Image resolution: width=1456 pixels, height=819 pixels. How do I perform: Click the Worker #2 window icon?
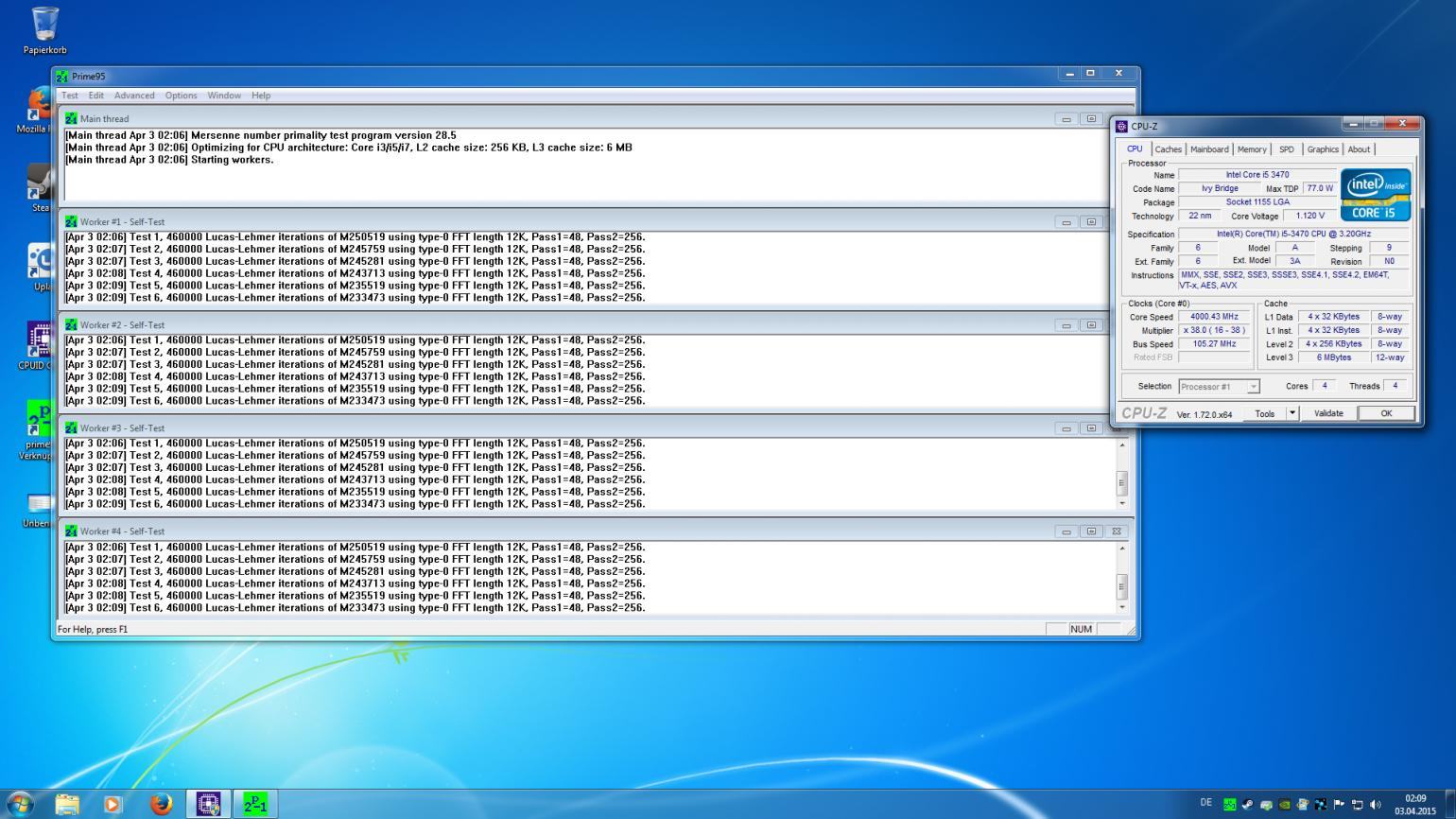(x=71, y=324)
